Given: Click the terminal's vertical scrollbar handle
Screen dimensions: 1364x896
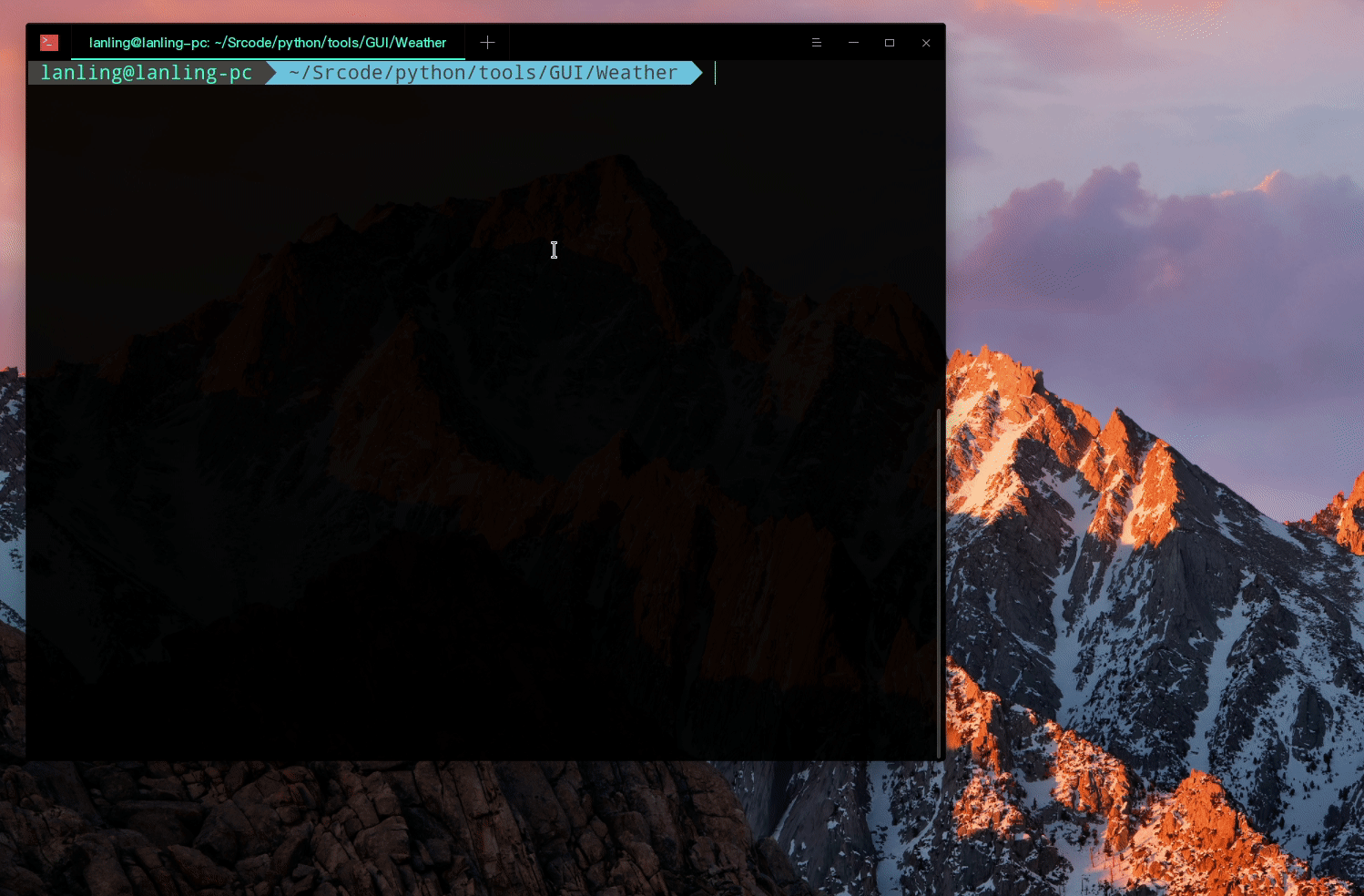Looking at the screenshot, I should (x=939, y=583).
